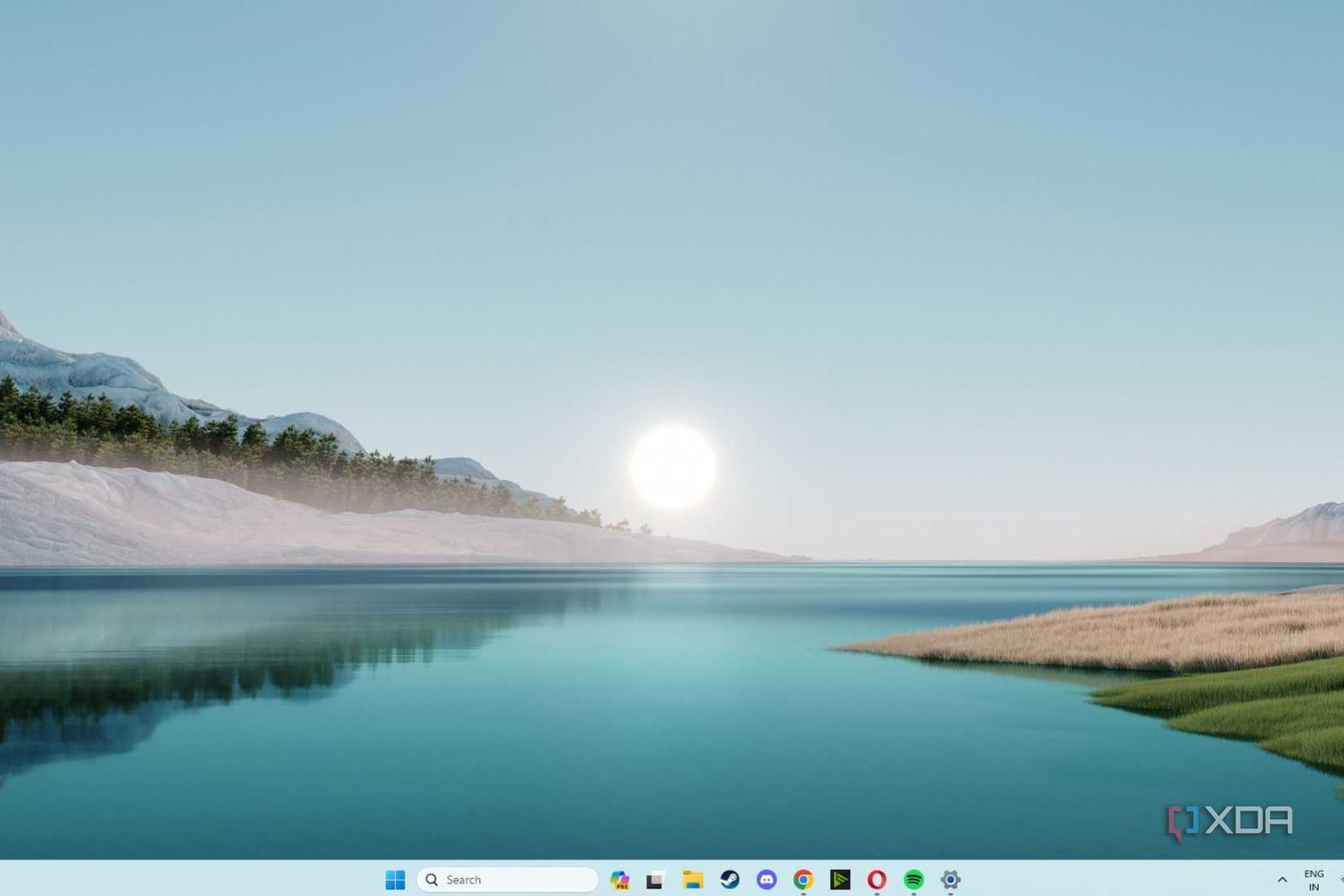Launch the Paint preview app
1344x896 pixels.
click(621, 880)
